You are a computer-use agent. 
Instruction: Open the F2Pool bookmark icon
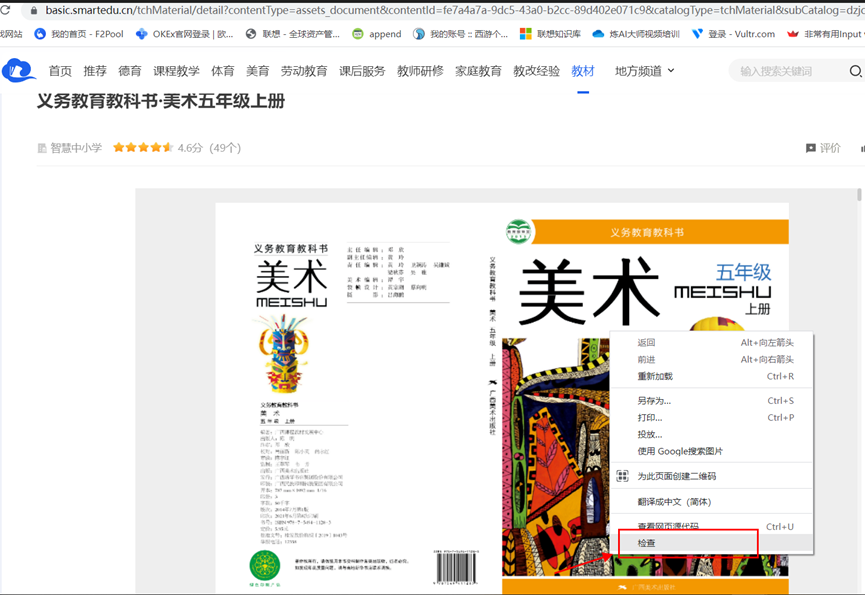40,34
